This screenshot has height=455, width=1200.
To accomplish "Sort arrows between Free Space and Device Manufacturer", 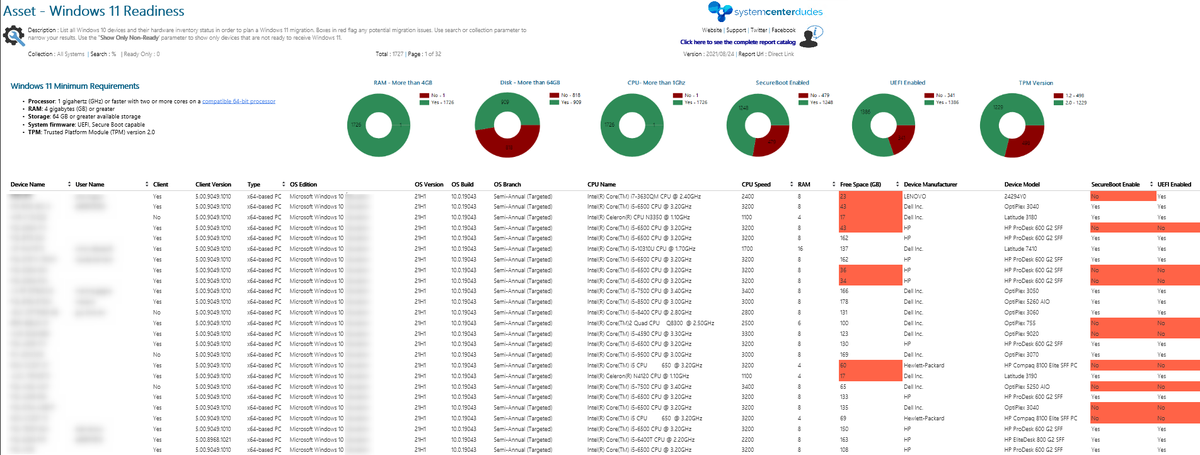I will tap(897, 185).
